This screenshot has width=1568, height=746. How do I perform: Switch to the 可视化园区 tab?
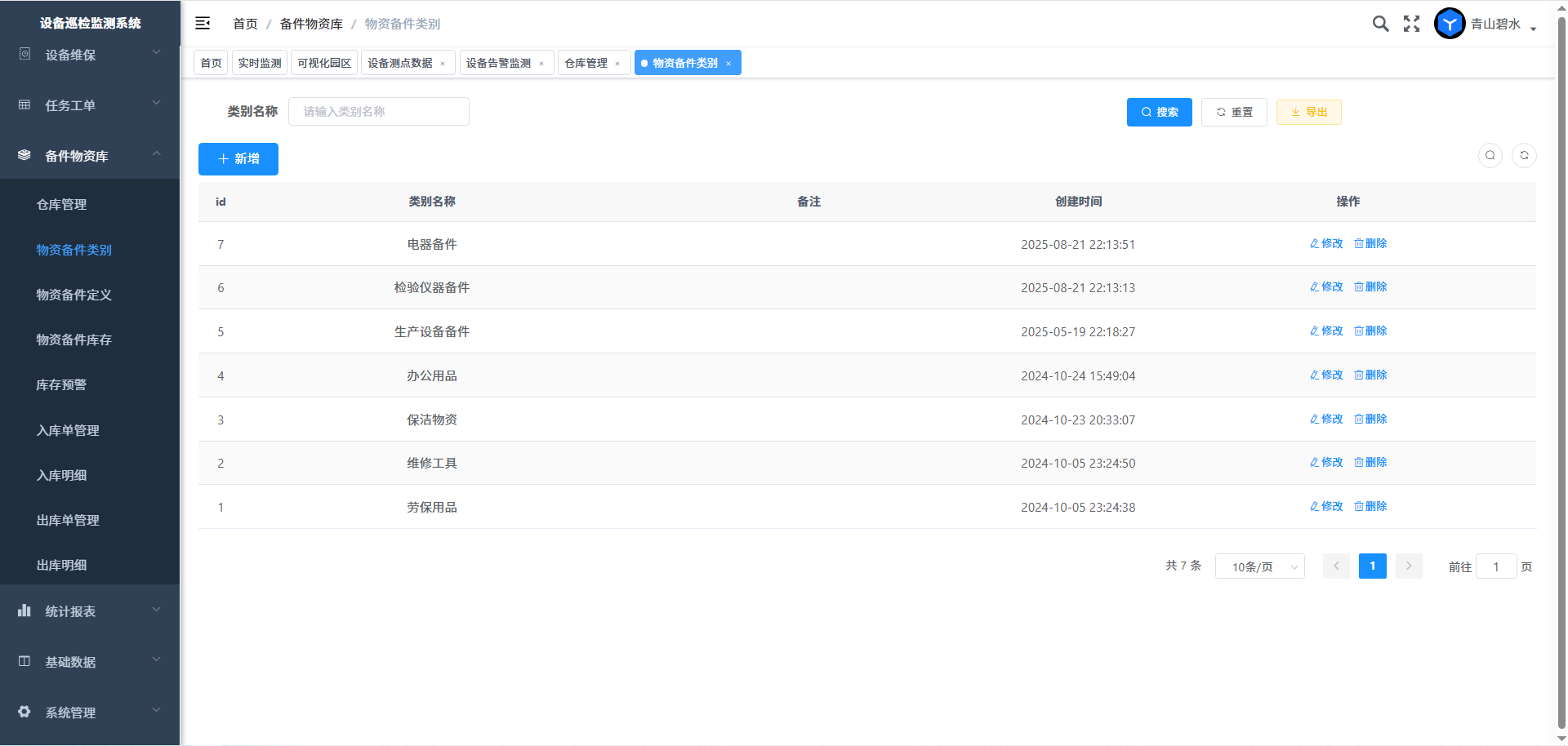[324, 63]
